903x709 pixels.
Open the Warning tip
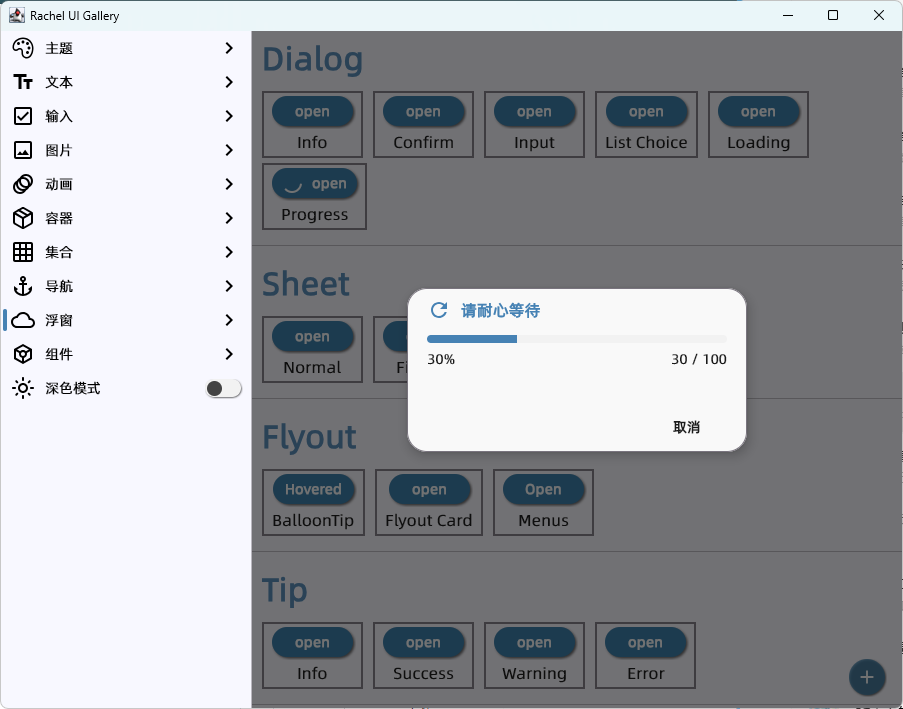(x=534, y=643)
